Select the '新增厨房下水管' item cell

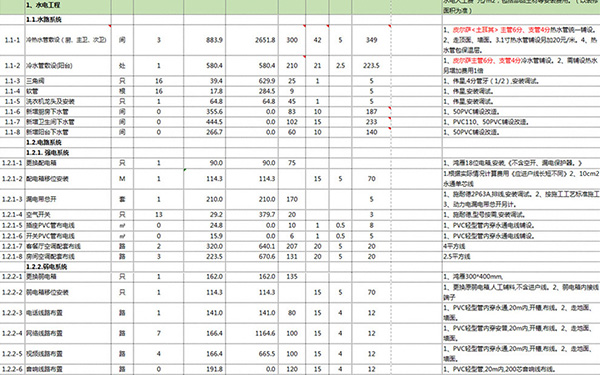[68, 112]
